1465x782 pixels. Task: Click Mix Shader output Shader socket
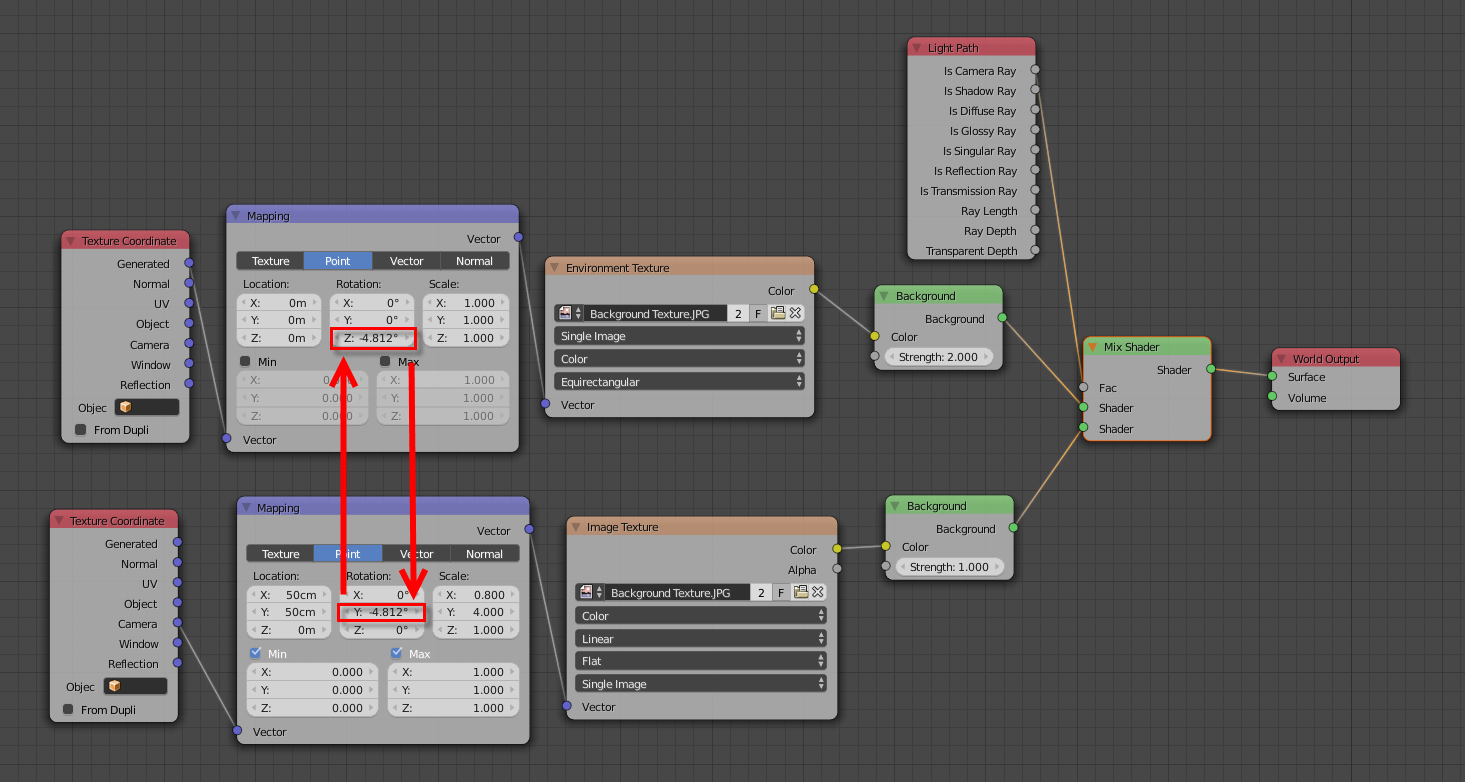pyautogui.click(x=1210, y=369)
